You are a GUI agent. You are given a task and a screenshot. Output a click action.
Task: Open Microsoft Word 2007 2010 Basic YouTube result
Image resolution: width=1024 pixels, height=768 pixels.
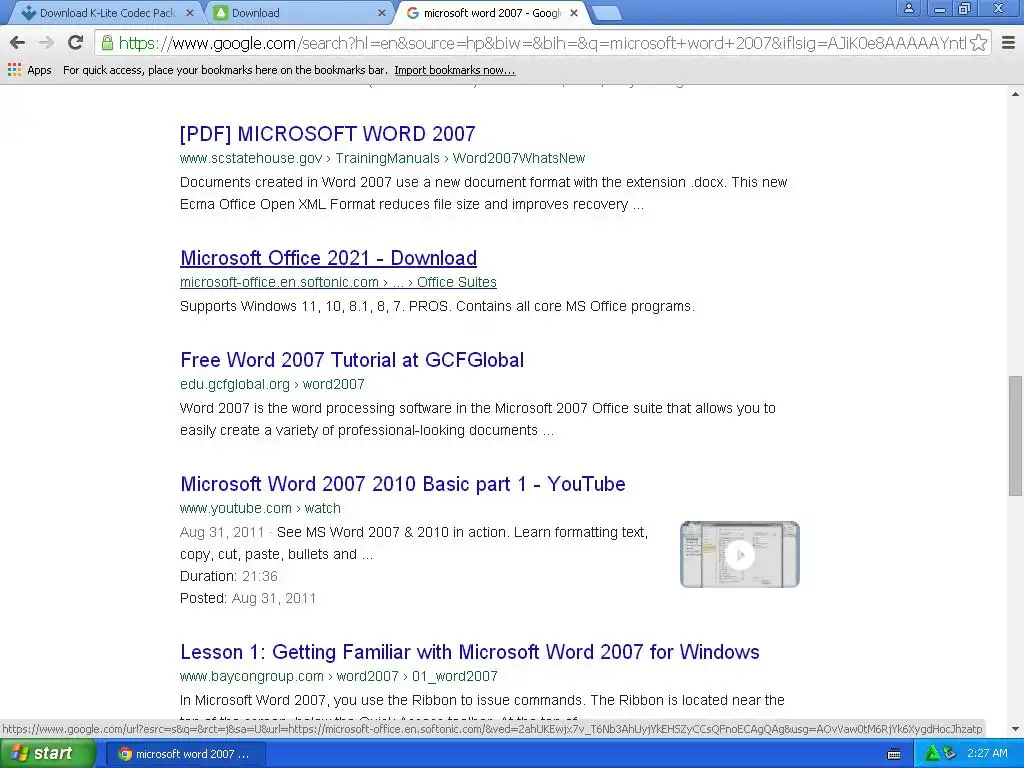click(x=403, y=484)
